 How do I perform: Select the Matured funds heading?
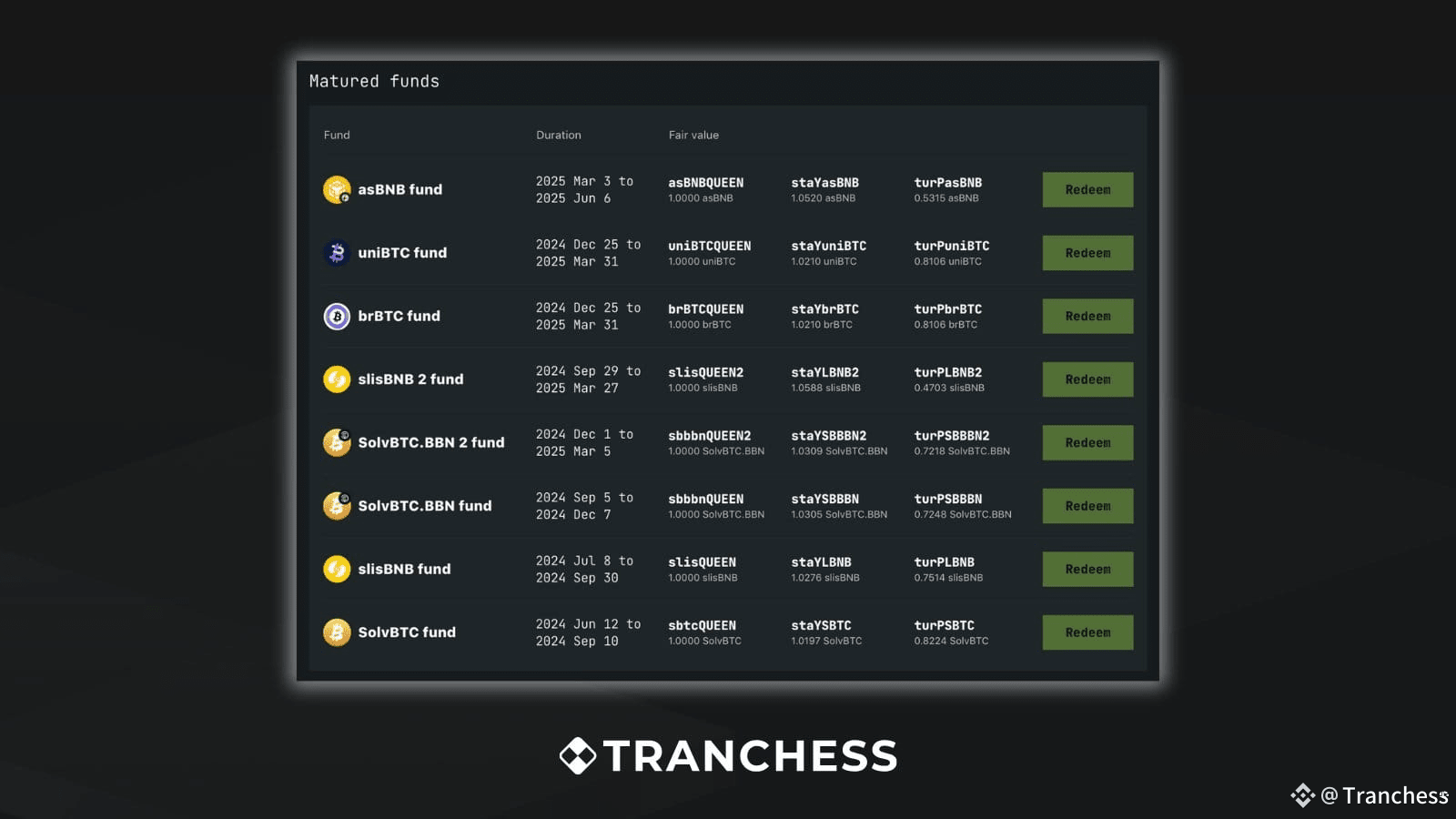tap(374, 81)
